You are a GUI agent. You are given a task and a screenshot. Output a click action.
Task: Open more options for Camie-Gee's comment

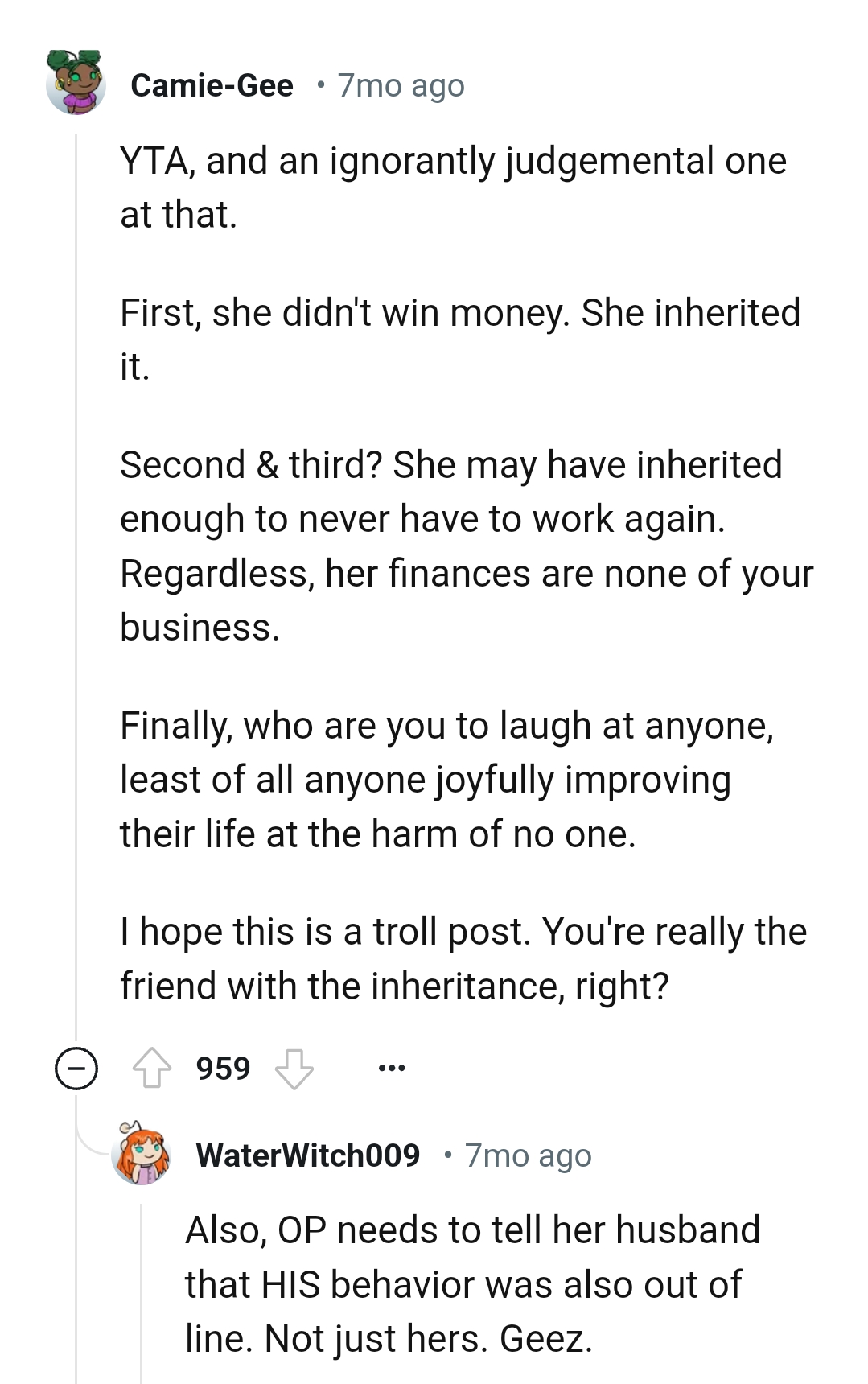(393, 1068)
